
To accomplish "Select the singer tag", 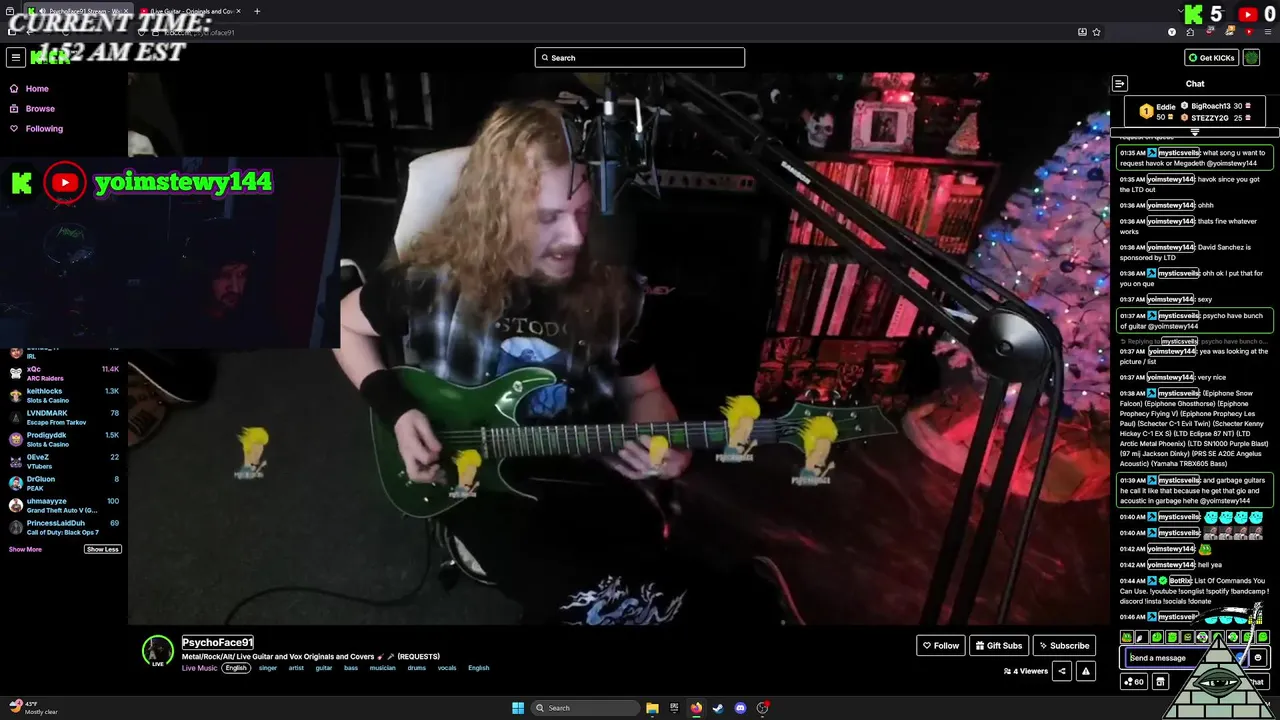I will point(268,668).
